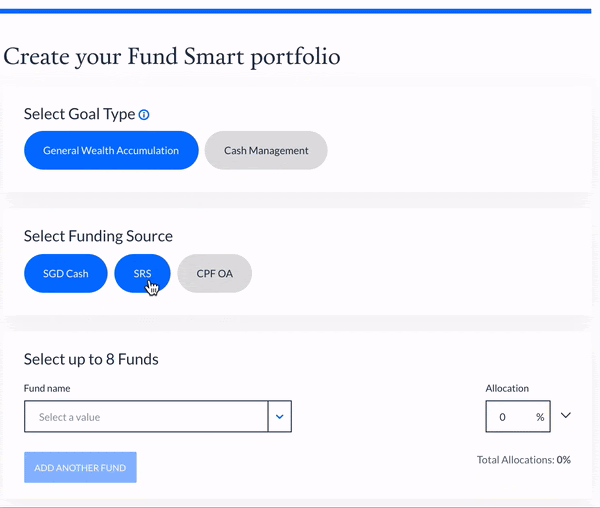Expand the chevron next to Allocation field
This screenshot has width=600, height=508.
click(566, 415)
